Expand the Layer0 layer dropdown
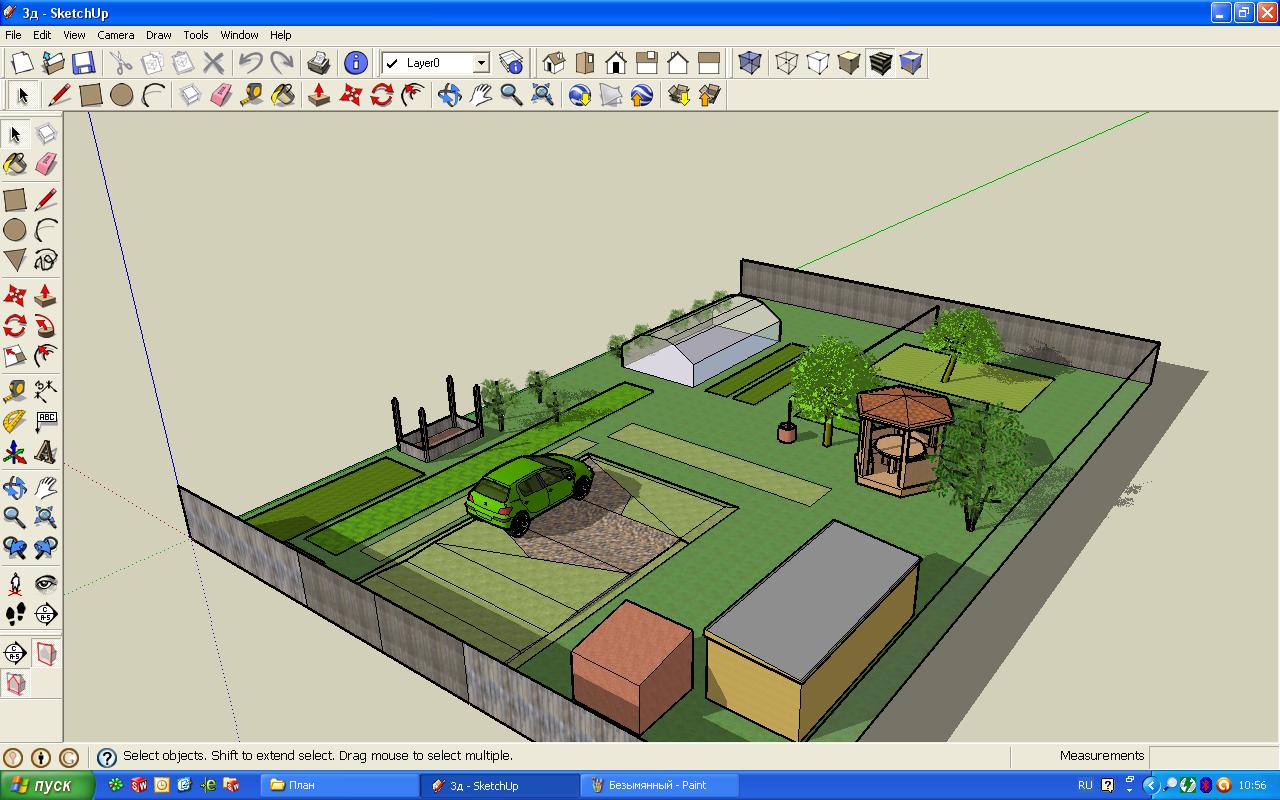1280x800 pixels. point(481,63)
